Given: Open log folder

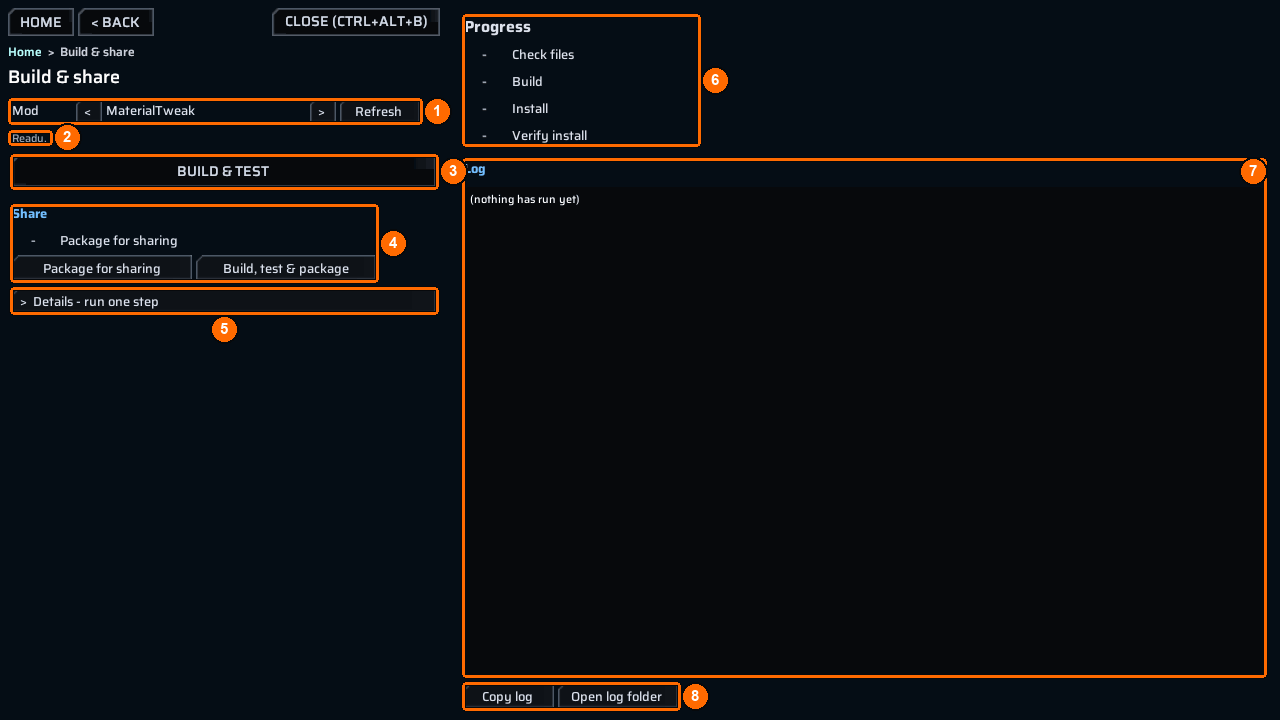Looking at the screenshot, I should click(x=616, y=697).
